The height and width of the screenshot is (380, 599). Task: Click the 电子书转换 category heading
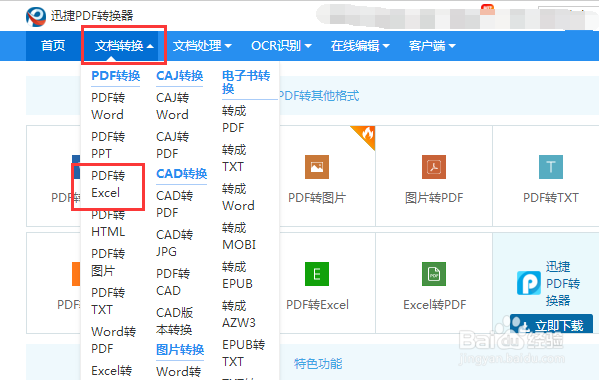246,82
